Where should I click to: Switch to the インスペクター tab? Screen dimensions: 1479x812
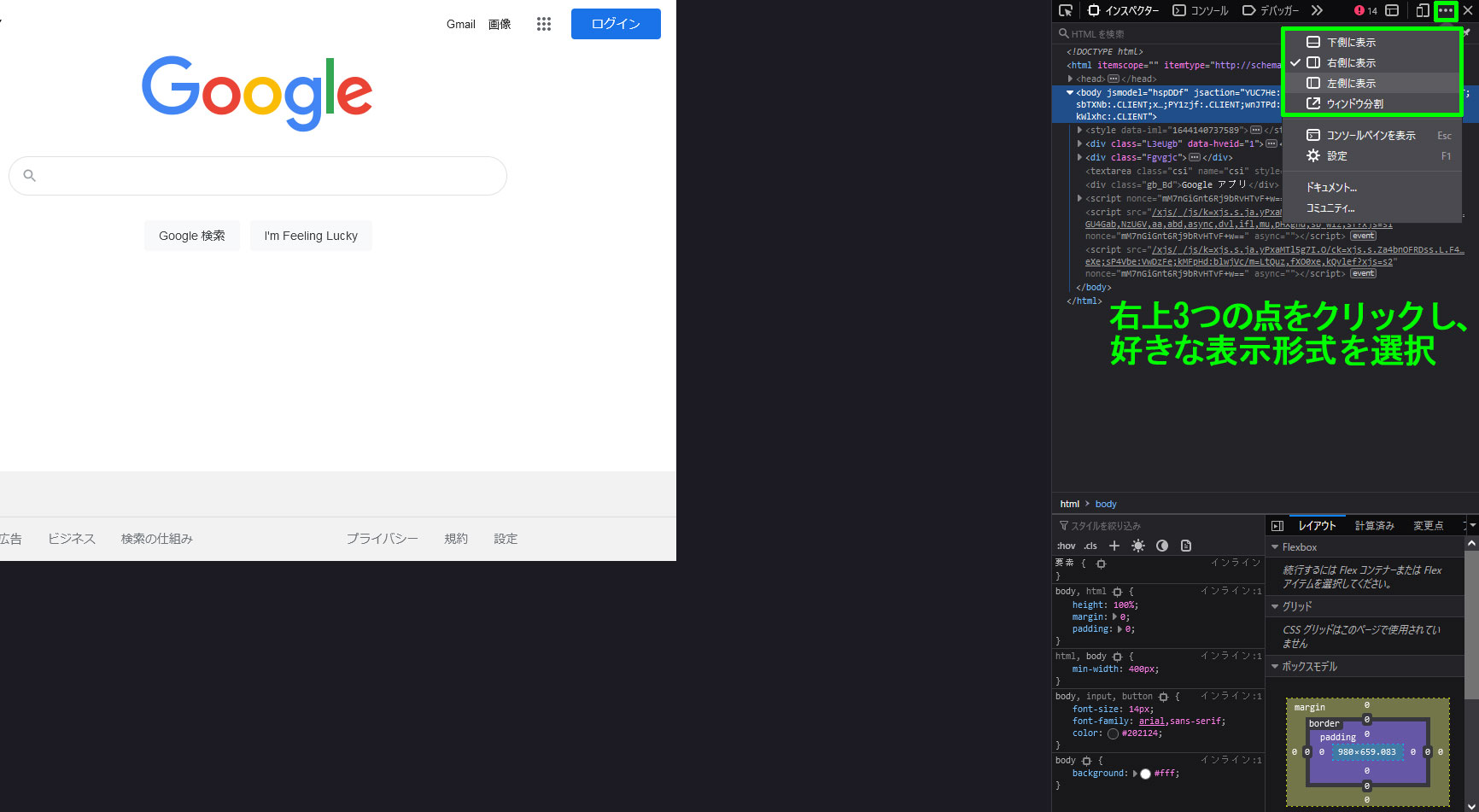point(1122,10)
